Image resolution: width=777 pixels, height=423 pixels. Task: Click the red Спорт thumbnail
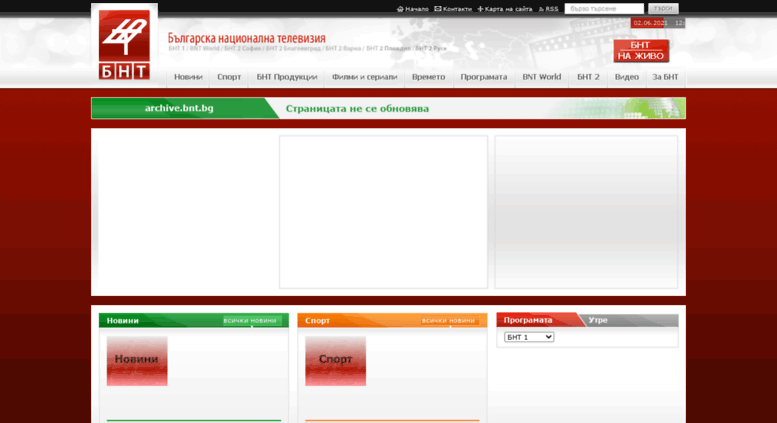[x=335, y=361]
